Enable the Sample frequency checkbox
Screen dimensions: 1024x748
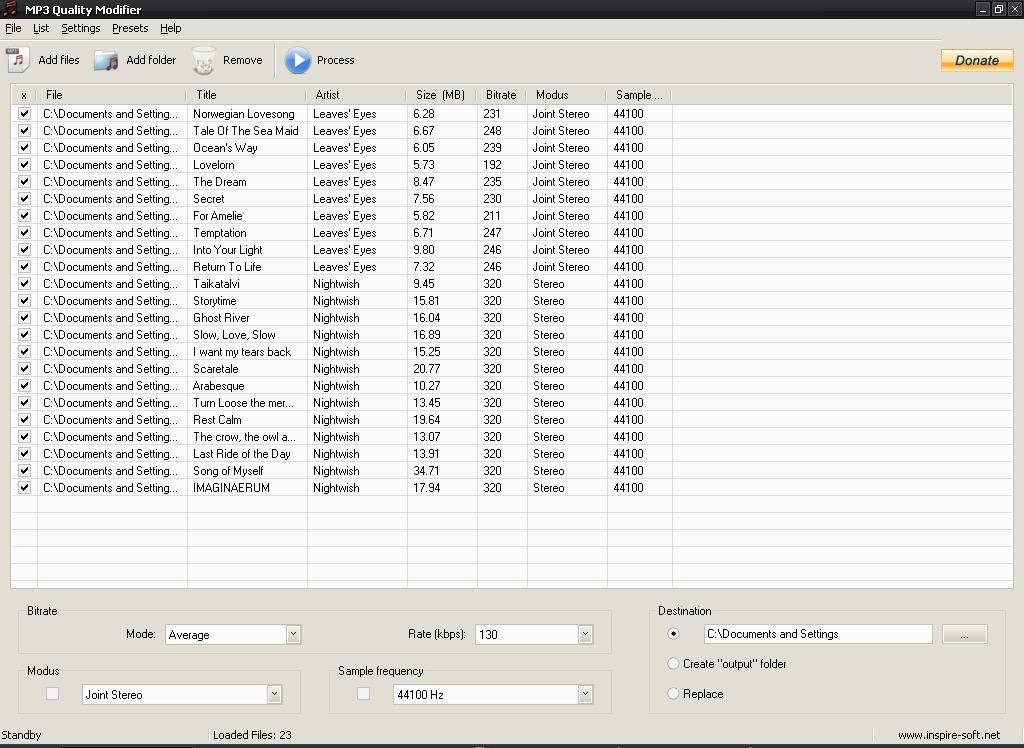363,693
